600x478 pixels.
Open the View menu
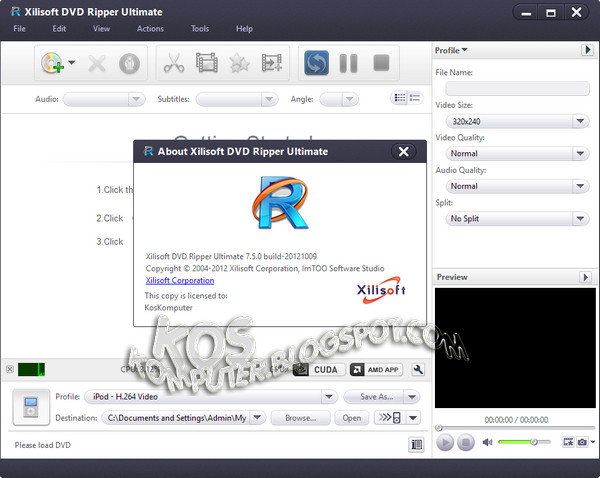(101, 29)
